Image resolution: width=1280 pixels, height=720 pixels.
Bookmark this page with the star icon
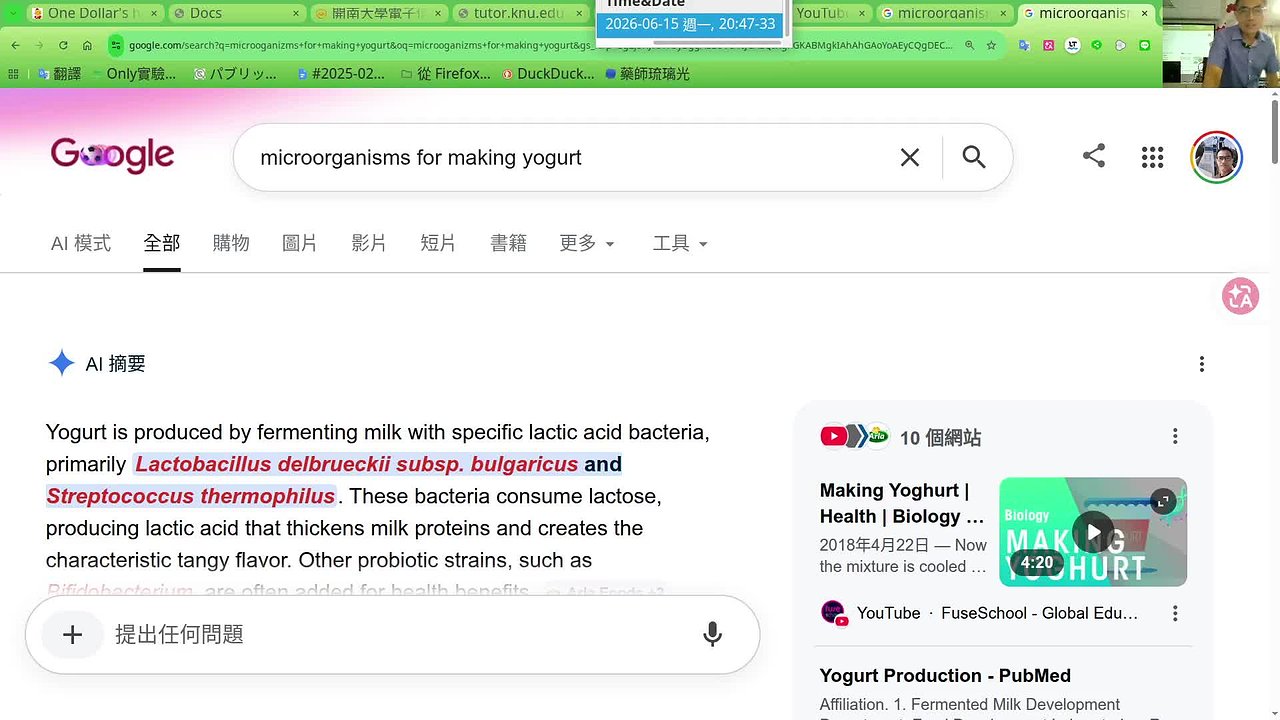point(991,45)
